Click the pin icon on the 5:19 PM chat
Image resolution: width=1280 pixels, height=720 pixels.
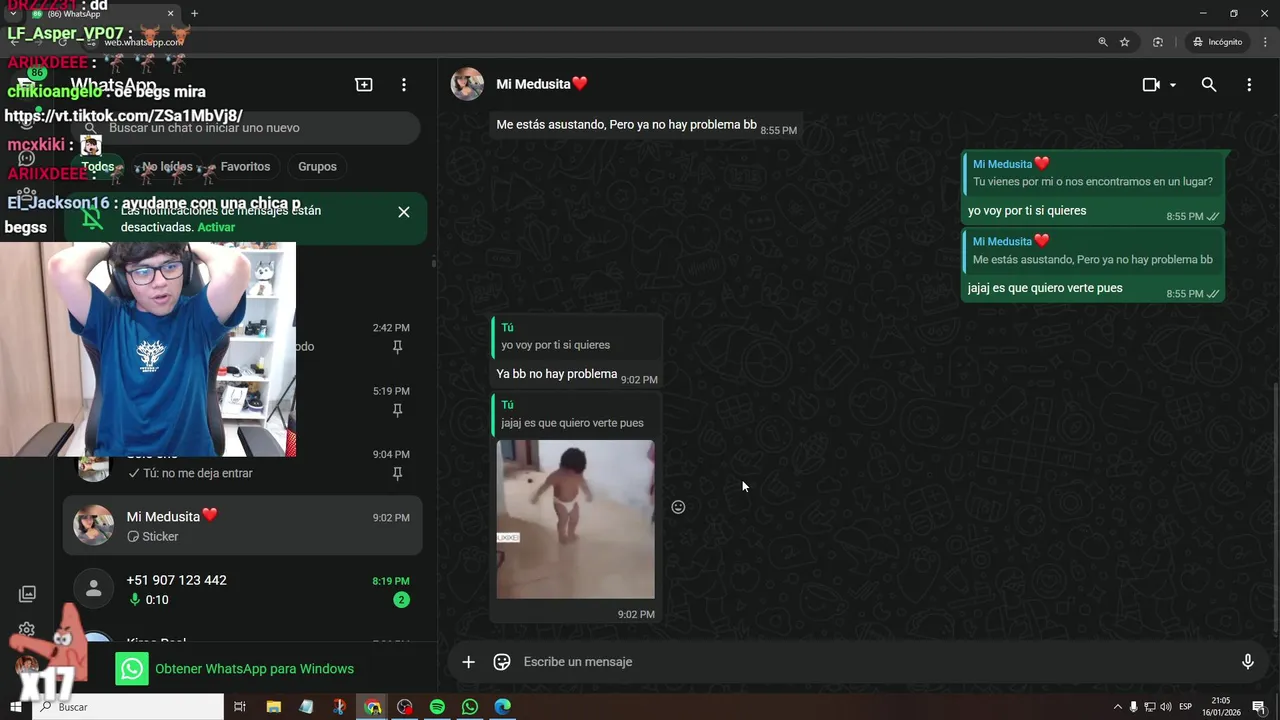tap(397, 410)
